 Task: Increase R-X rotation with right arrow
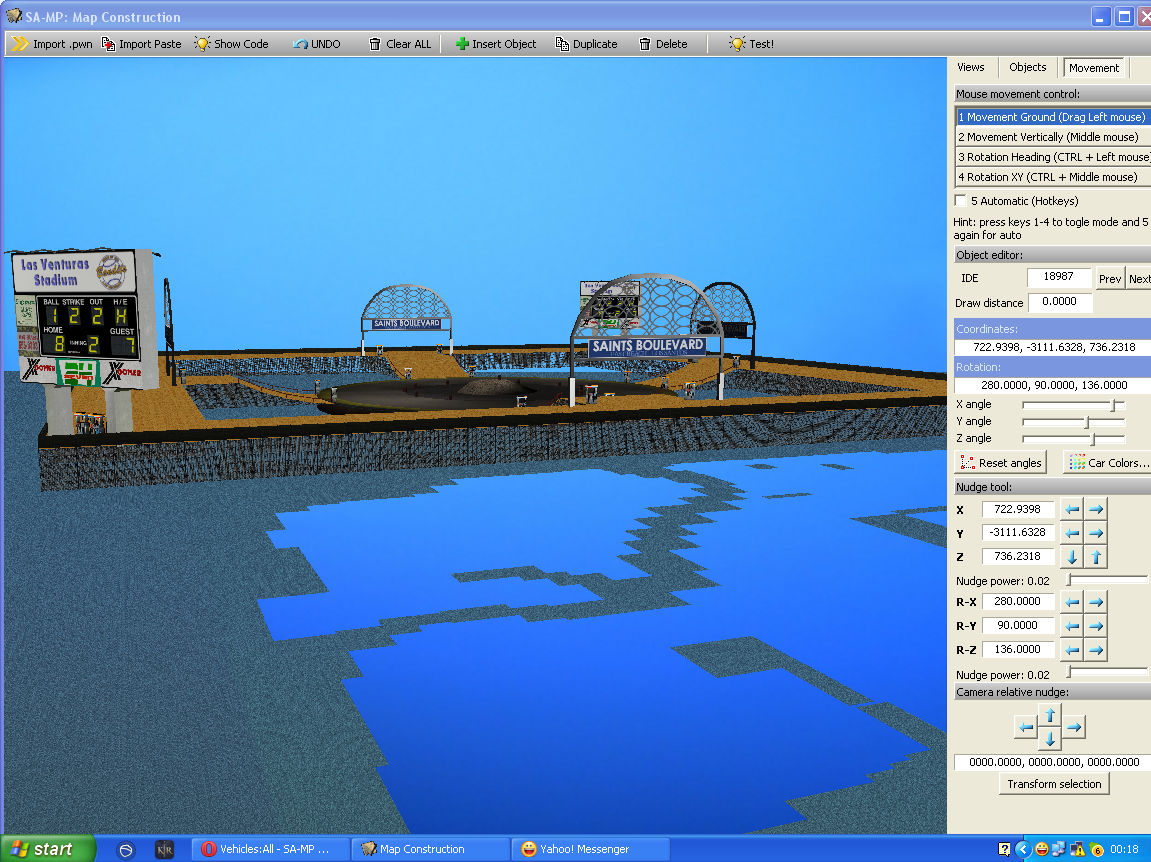1096,602
